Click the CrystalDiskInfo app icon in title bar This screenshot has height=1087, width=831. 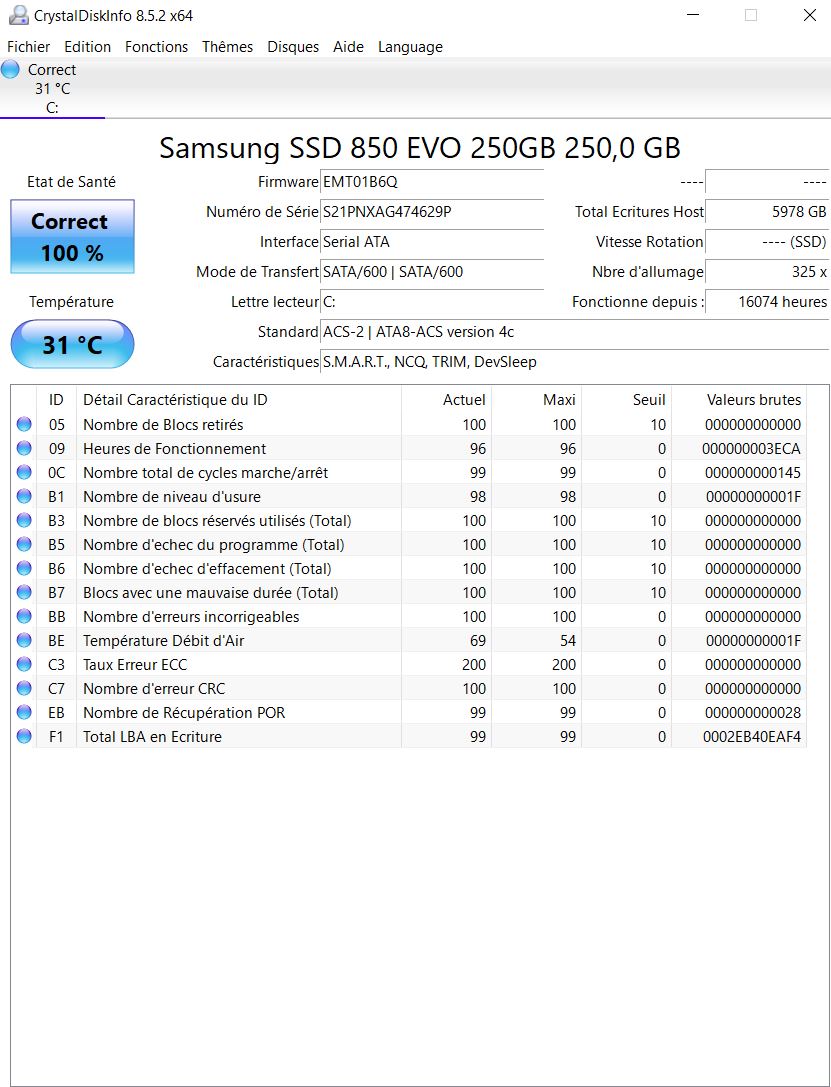coord(17,15)
